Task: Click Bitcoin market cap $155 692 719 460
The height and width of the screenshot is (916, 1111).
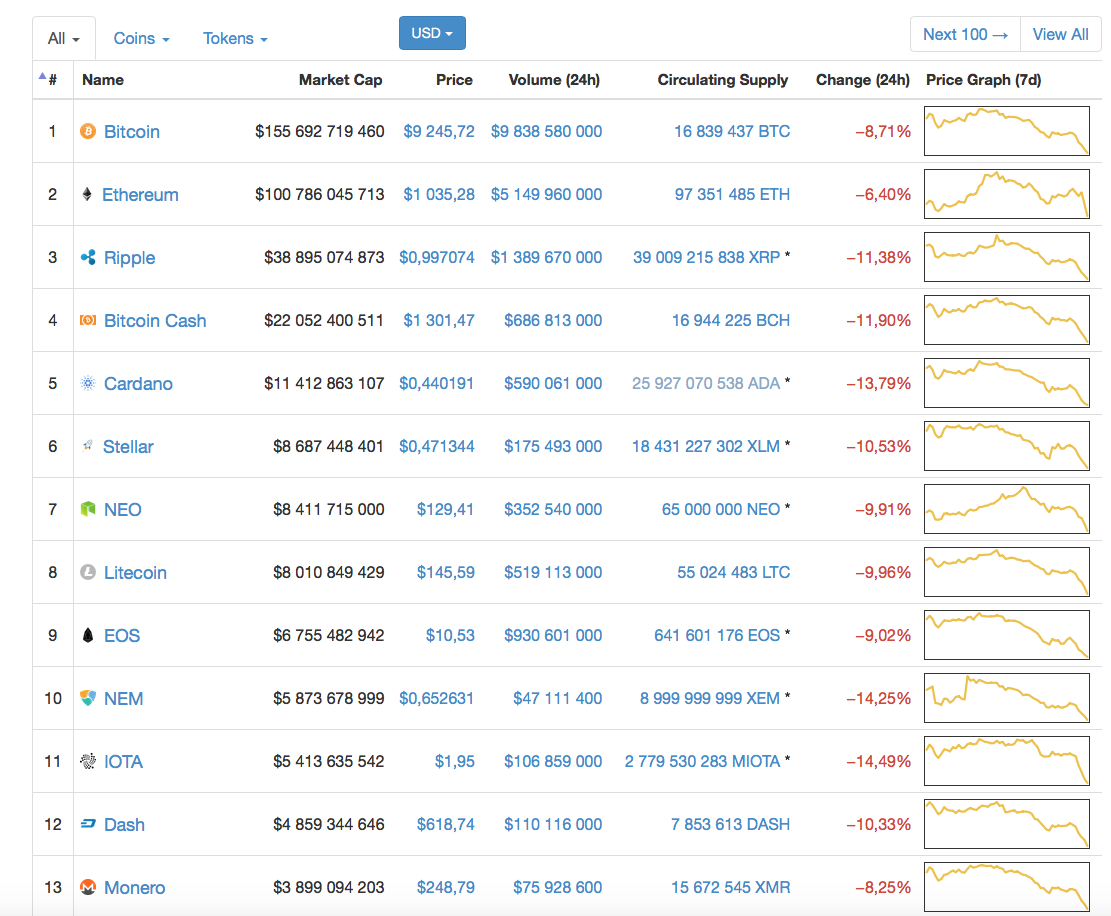Action: point(320,132)
